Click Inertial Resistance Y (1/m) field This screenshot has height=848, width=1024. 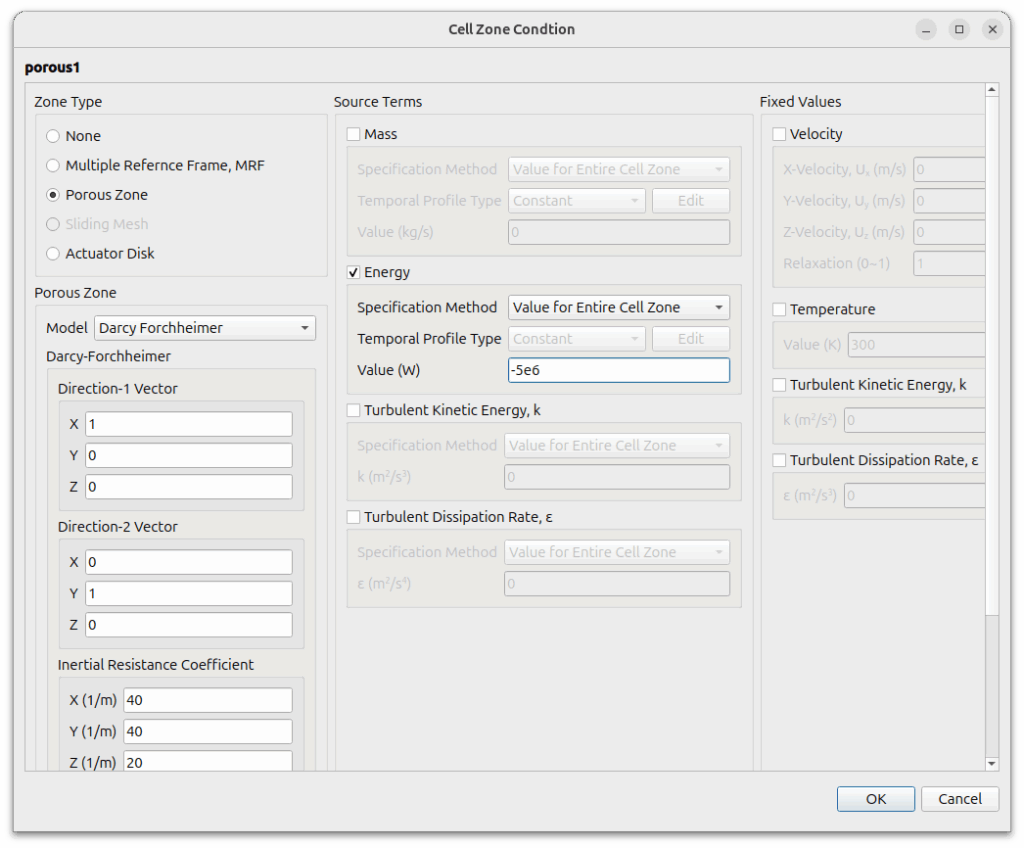tap(208, 731)
